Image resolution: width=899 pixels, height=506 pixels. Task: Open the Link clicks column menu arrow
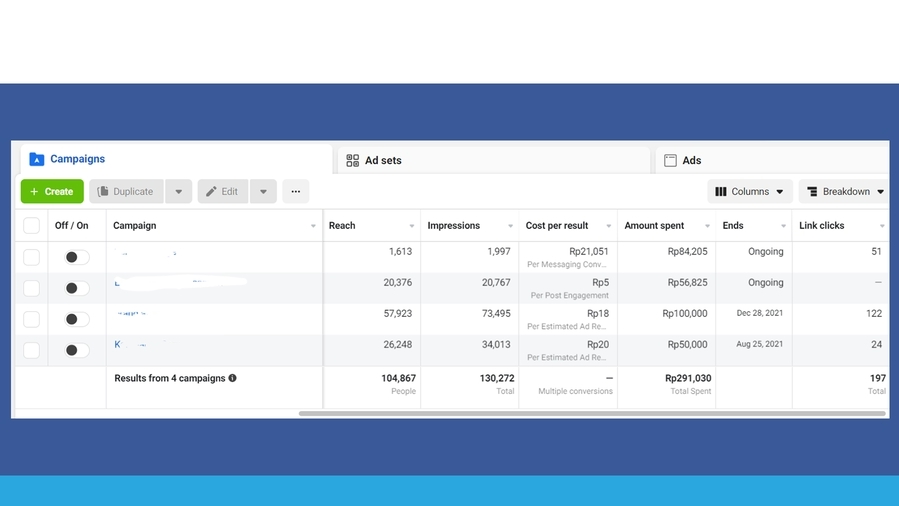882,226
